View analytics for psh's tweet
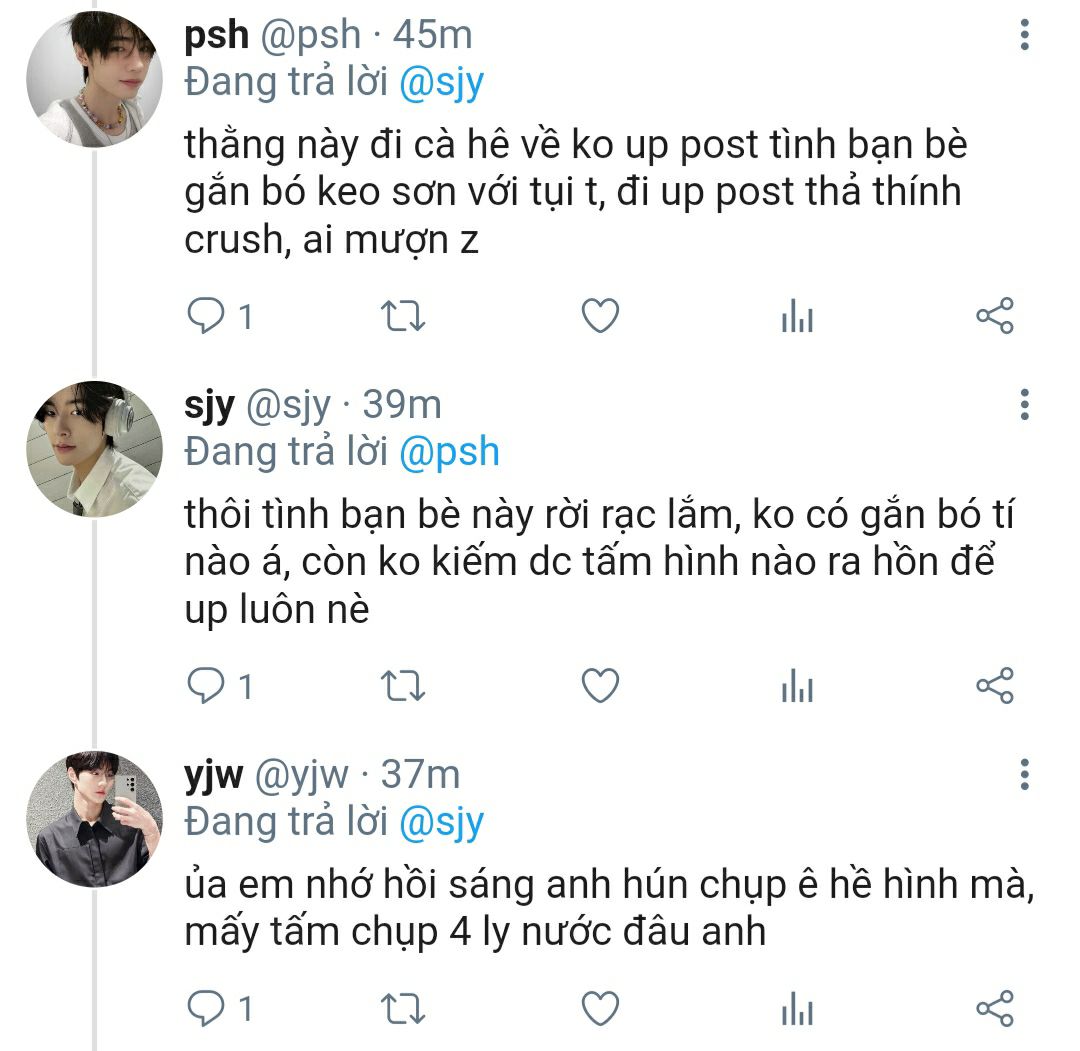Viewport: 1080px width, 1051px height. click(x=797, y=317)
